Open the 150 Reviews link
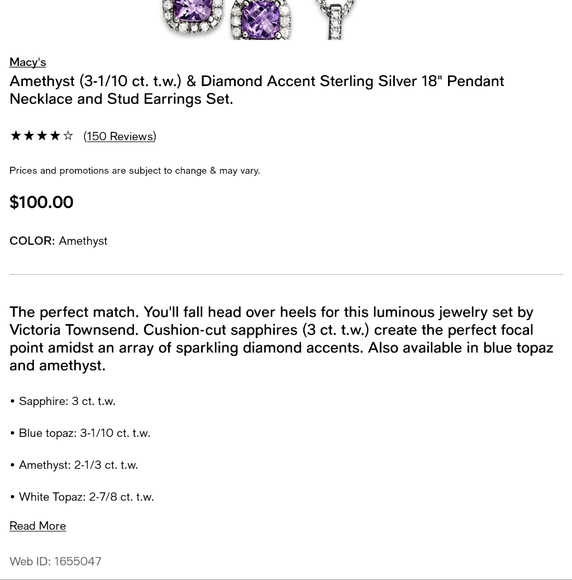 (120, 136)
